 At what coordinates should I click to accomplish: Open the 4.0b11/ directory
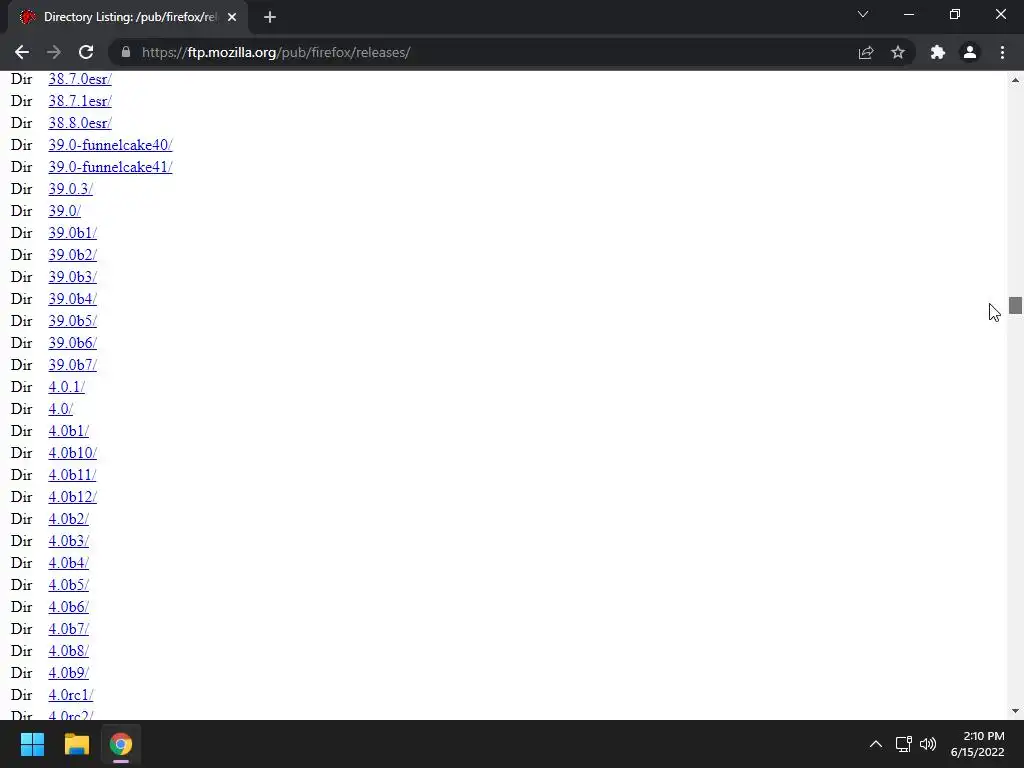click(x=72, y=475)
